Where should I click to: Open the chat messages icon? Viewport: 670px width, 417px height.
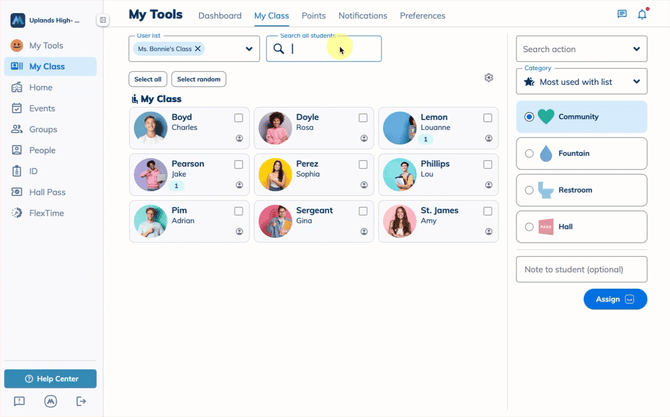[x=622, y=15]
